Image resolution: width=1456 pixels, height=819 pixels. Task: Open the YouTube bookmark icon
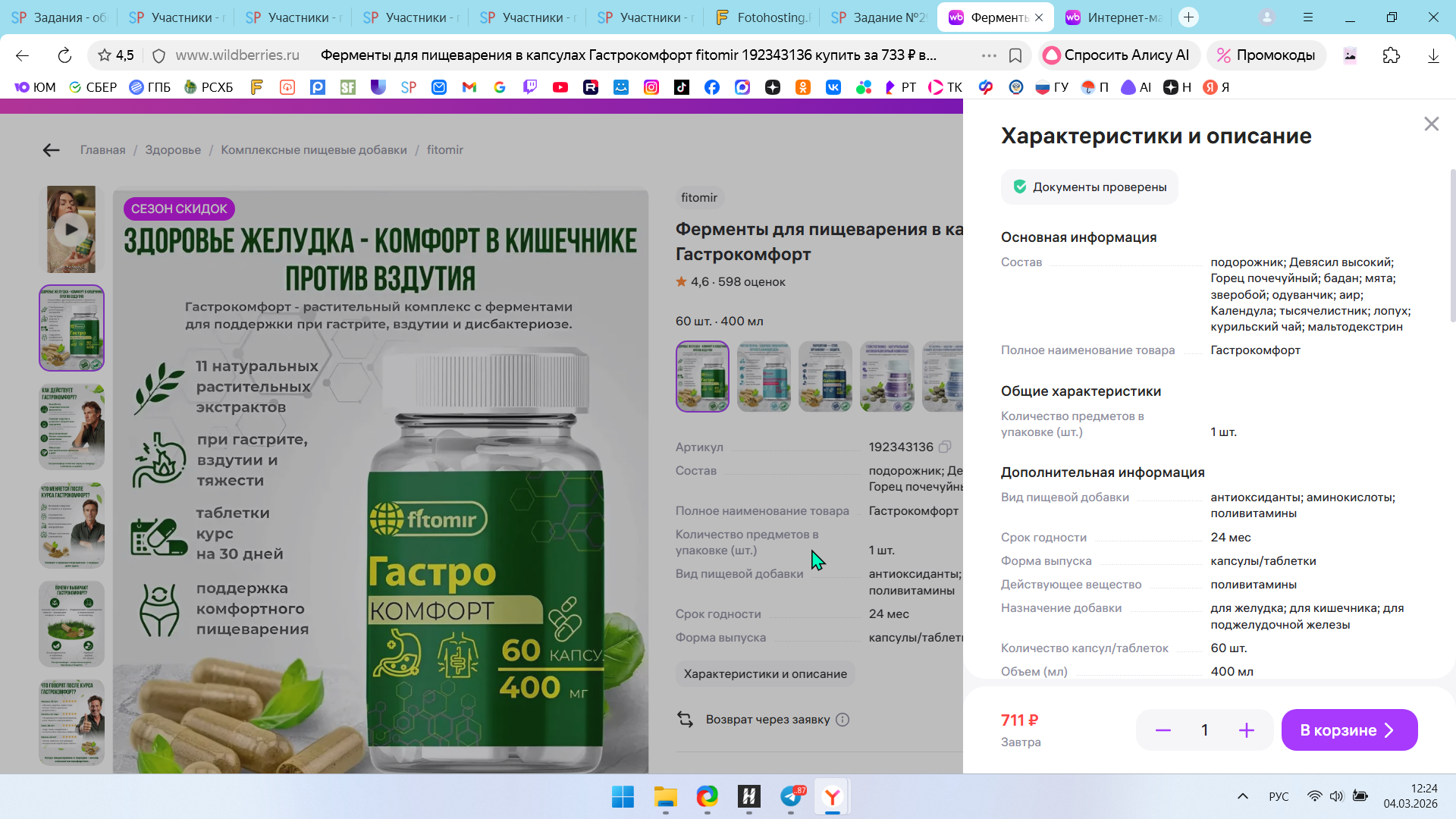560,87
